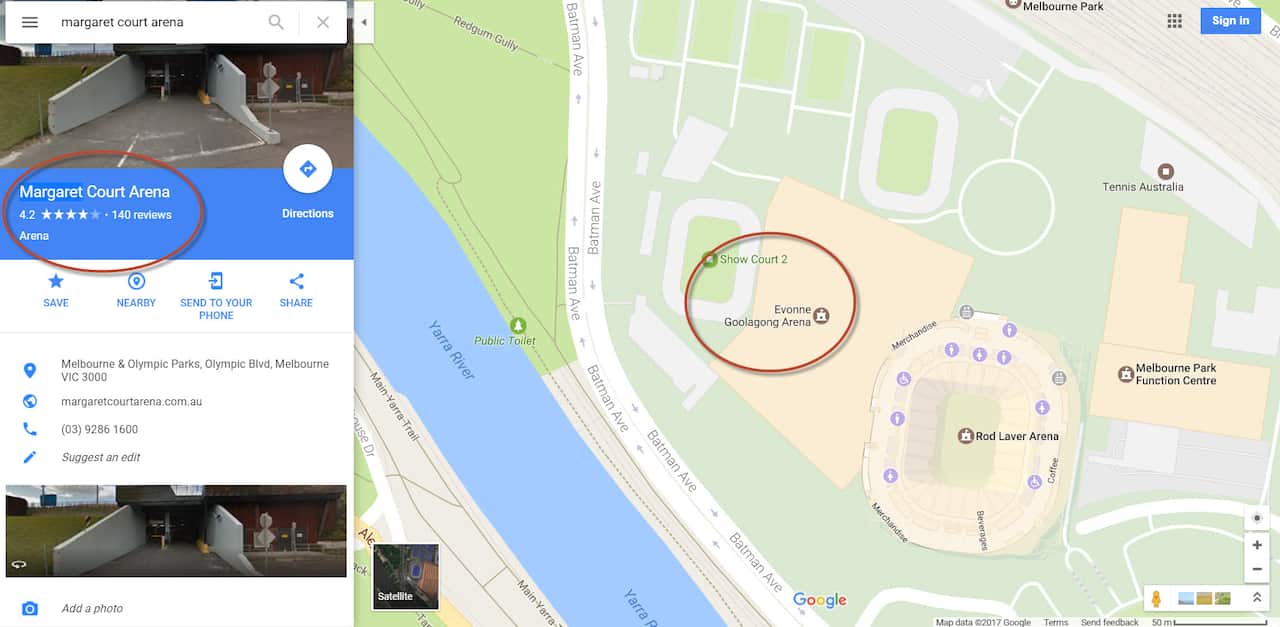
Task: Zoom out with minus button
Action: click(x=1257, y=570)
